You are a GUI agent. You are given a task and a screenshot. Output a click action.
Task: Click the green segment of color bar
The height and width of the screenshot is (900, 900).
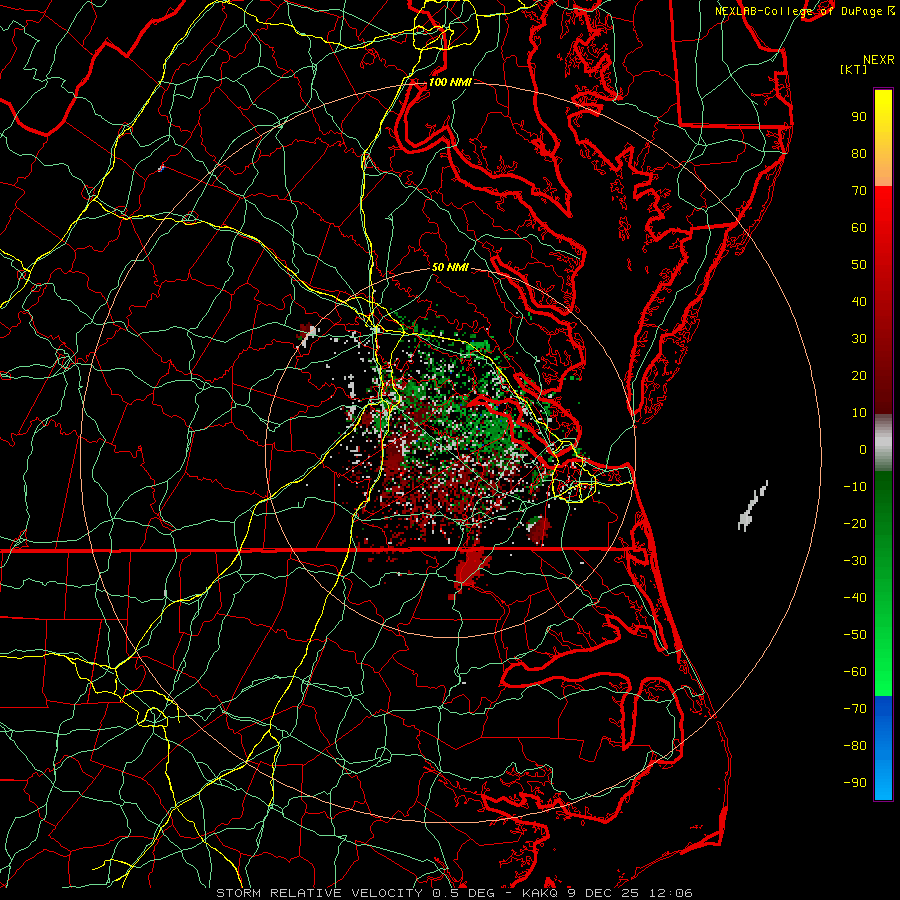click(x=883, y=583)
